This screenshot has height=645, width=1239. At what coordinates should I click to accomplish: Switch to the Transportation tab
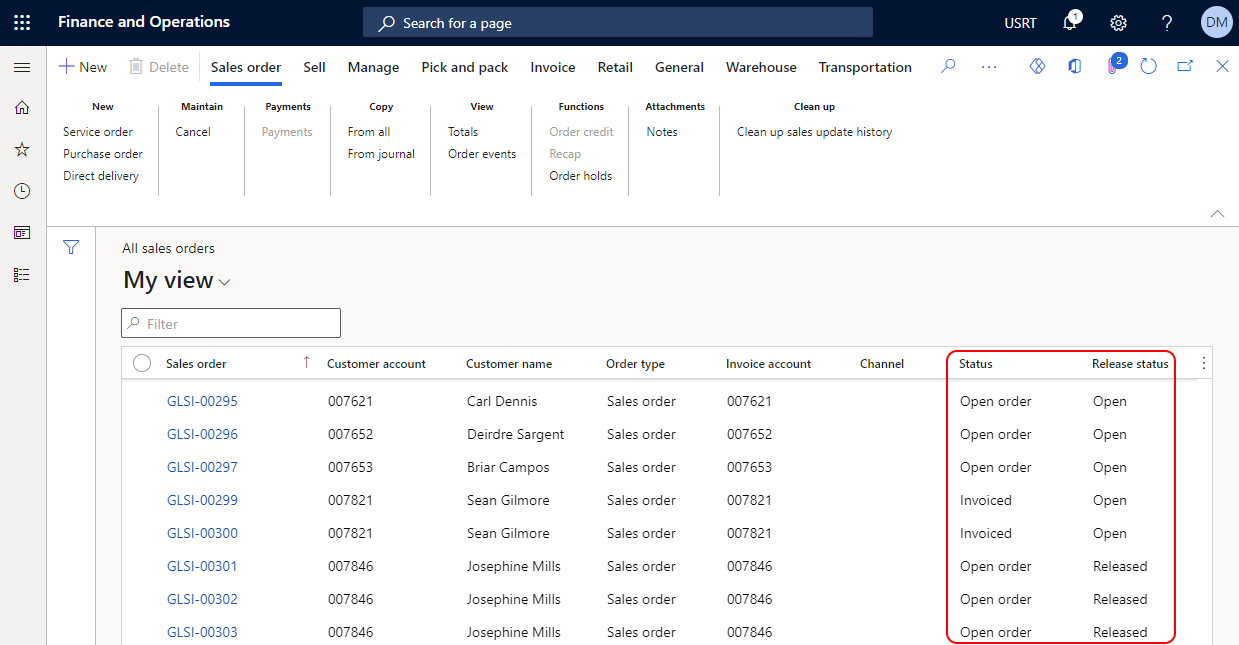(865, 67)
